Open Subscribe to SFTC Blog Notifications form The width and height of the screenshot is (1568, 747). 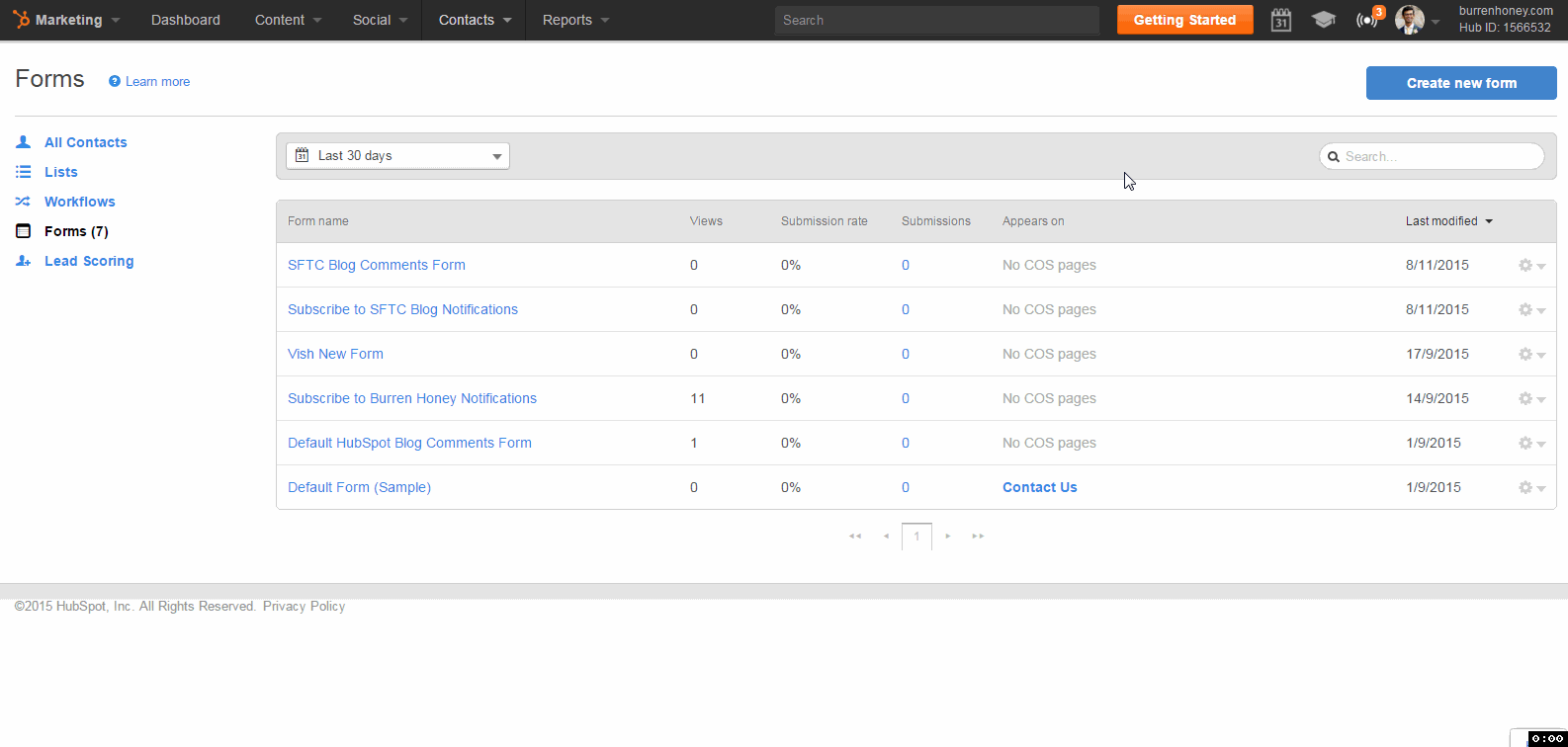pyautogui.click(x=402, y=309)
